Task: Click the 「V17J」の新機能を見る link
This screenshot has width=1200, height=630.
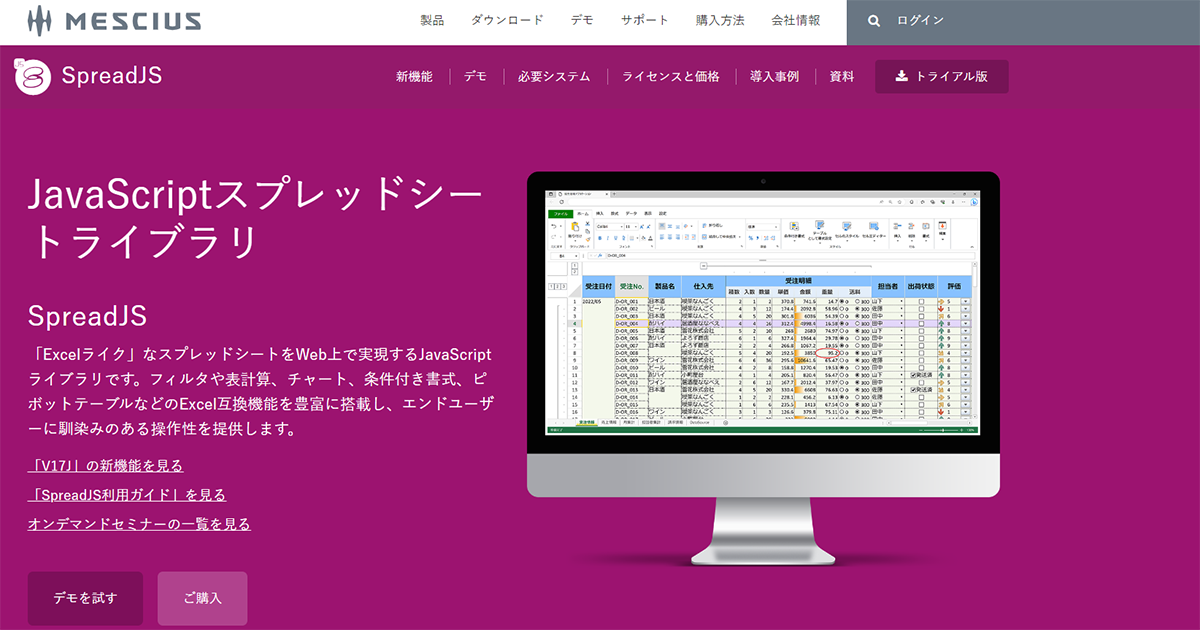Action: click(105, 466)
